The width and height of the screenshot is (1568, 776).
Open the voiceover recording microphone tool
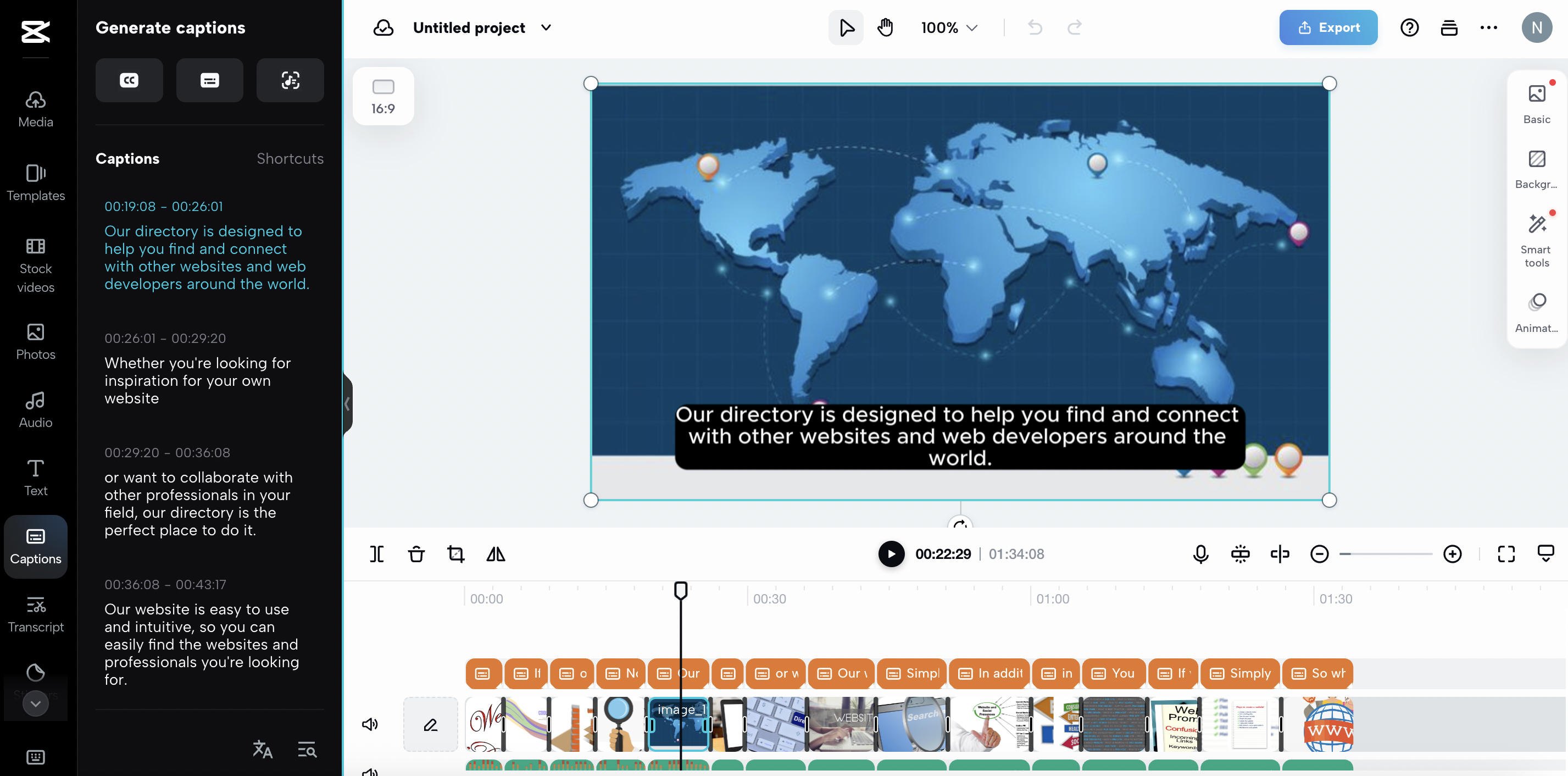pyautogui.click(x=1200, y=553)
